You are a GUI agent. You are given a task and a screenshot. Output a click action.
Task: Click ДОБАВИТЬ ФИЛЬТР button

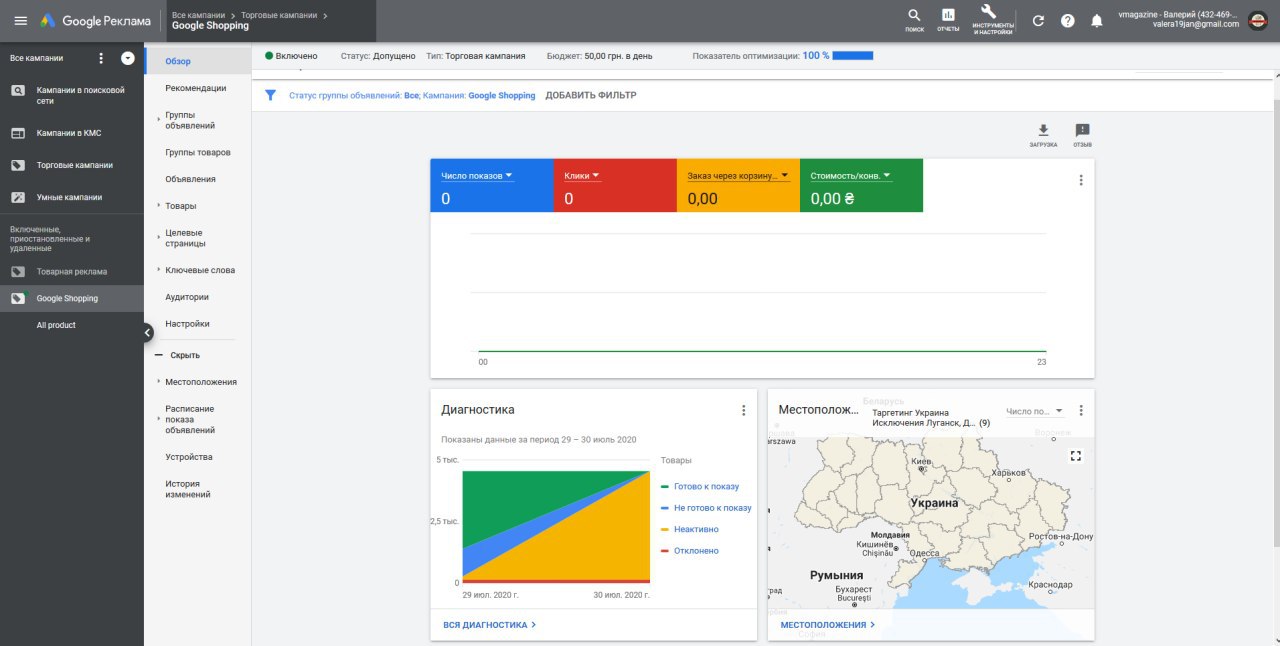591,95
